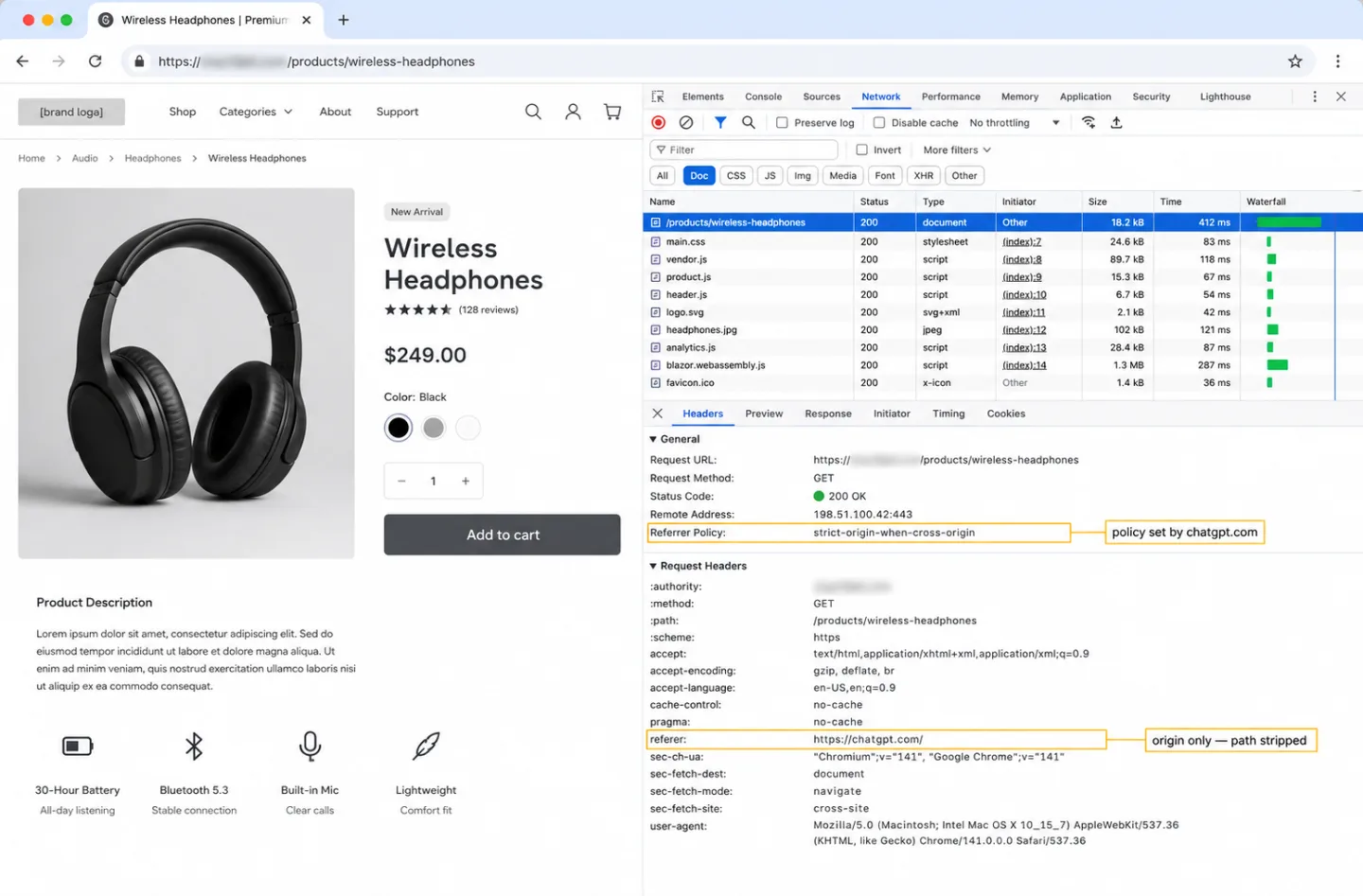Select the white color swatch

click(x=468, y=428)
